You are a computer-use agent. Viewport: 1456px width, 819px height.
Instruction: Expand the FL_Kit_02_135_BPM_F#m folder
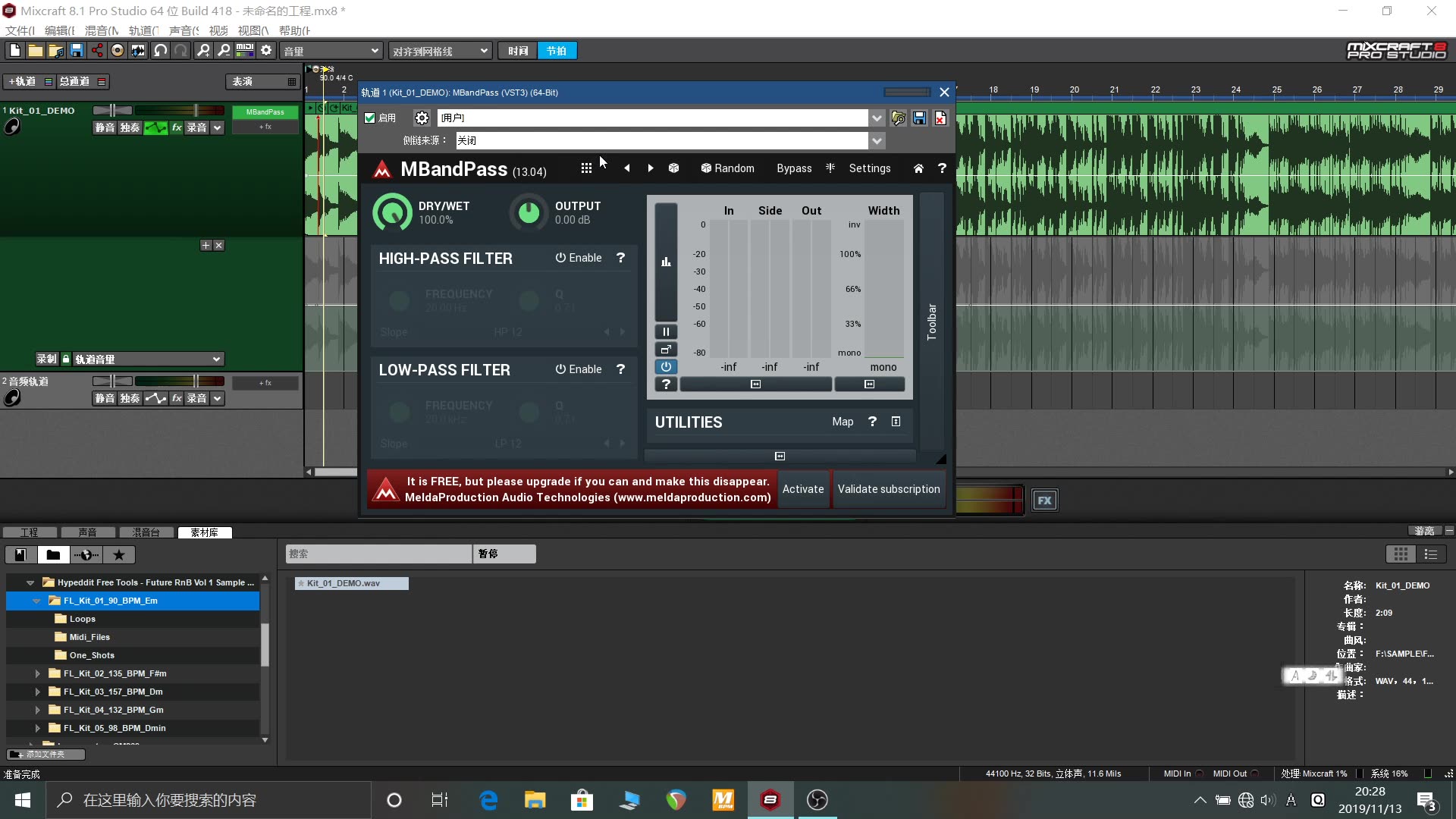click(x=37, y=673)
